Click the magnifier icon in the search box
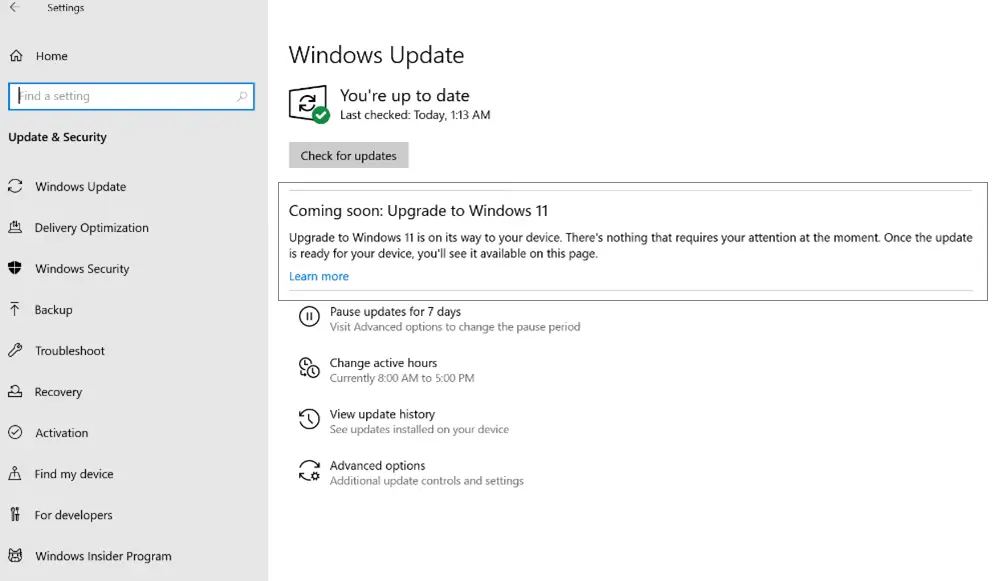This screenshot has width=1006, height=581. (241, 96)
